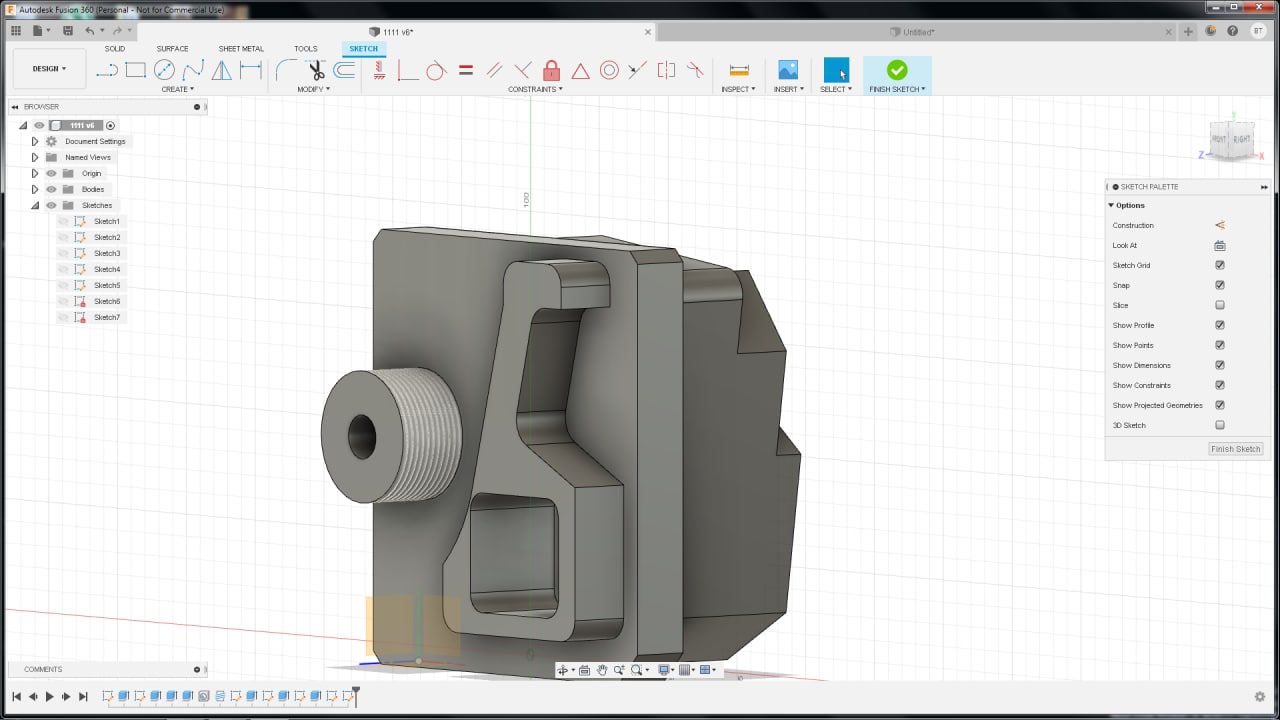Apply the Fix/Unfix lock constraint
This screenshot has width=1280, height=720.
551,70
